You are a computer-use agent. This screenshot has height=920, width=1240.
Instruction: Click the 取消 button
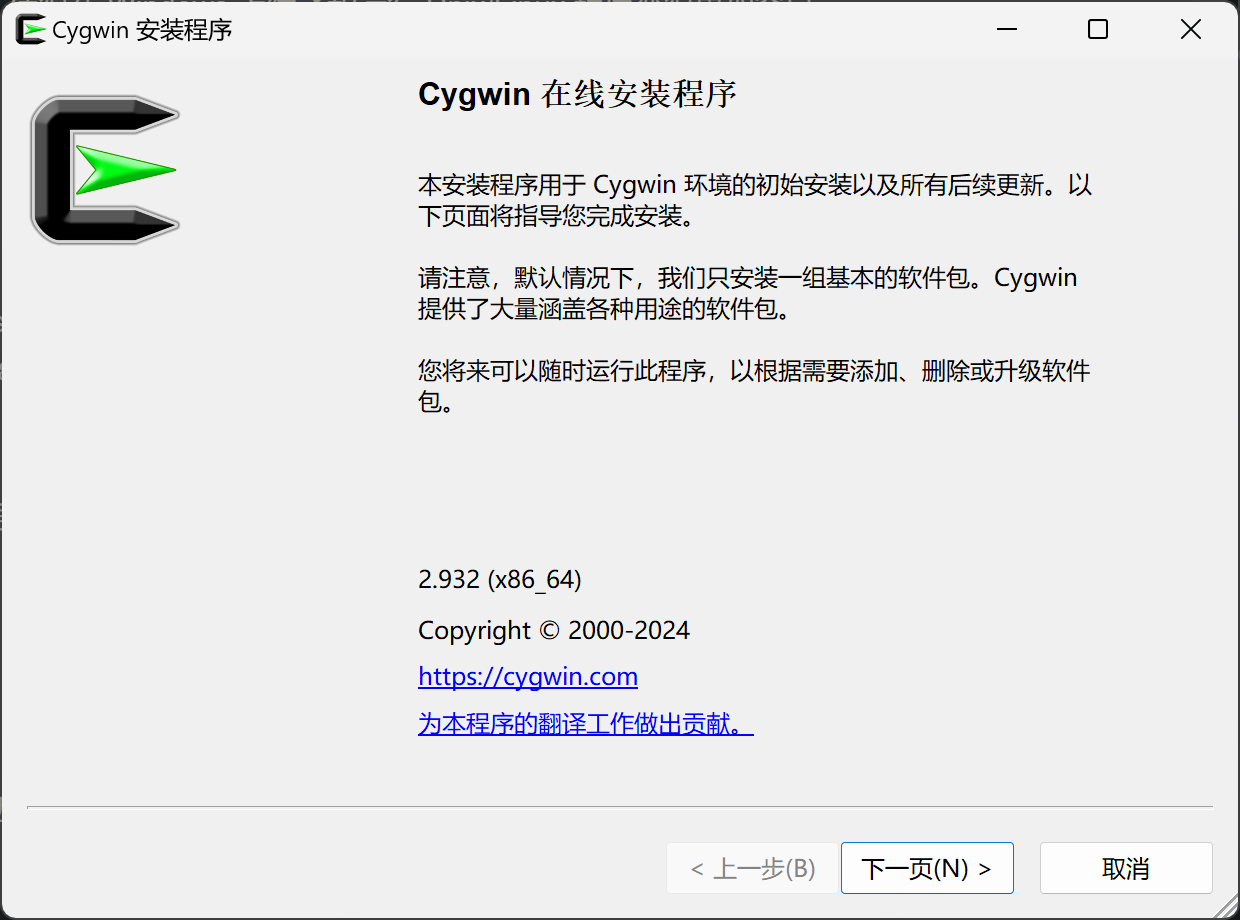click(1126, 868)
